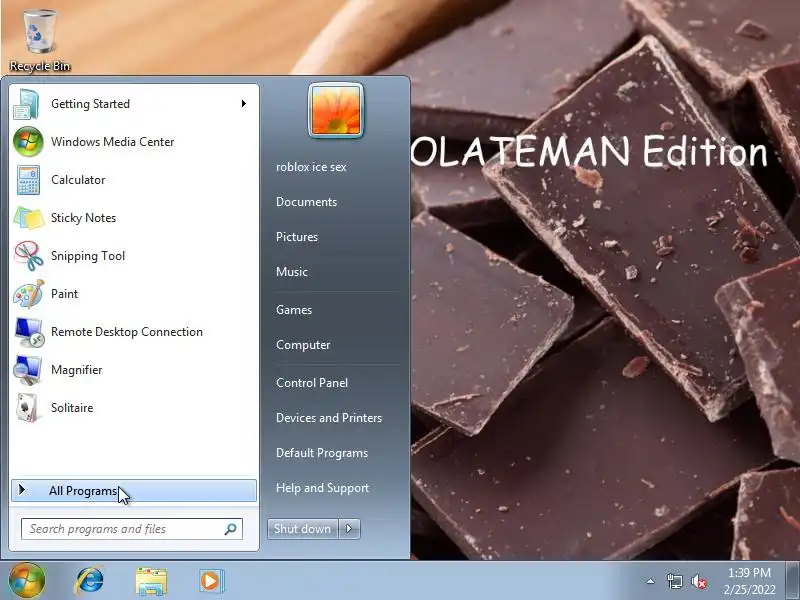
Task: Click the muted volume tray icon
Action: 698,581
